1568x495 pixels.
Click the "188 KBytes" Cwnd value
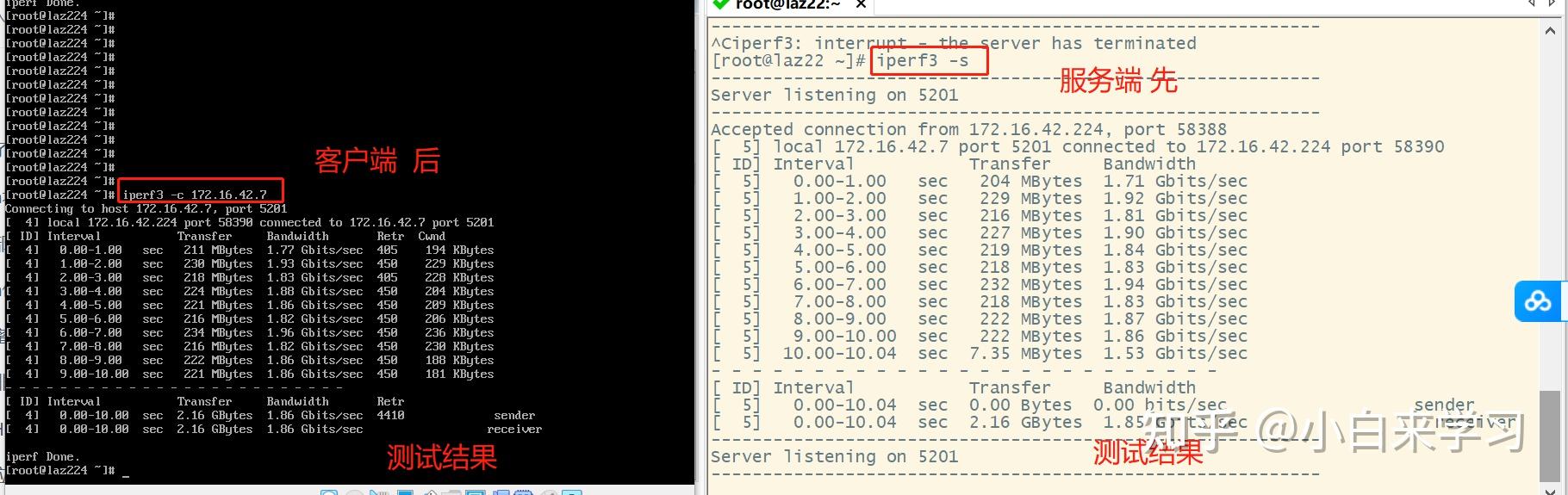point(459,360)
